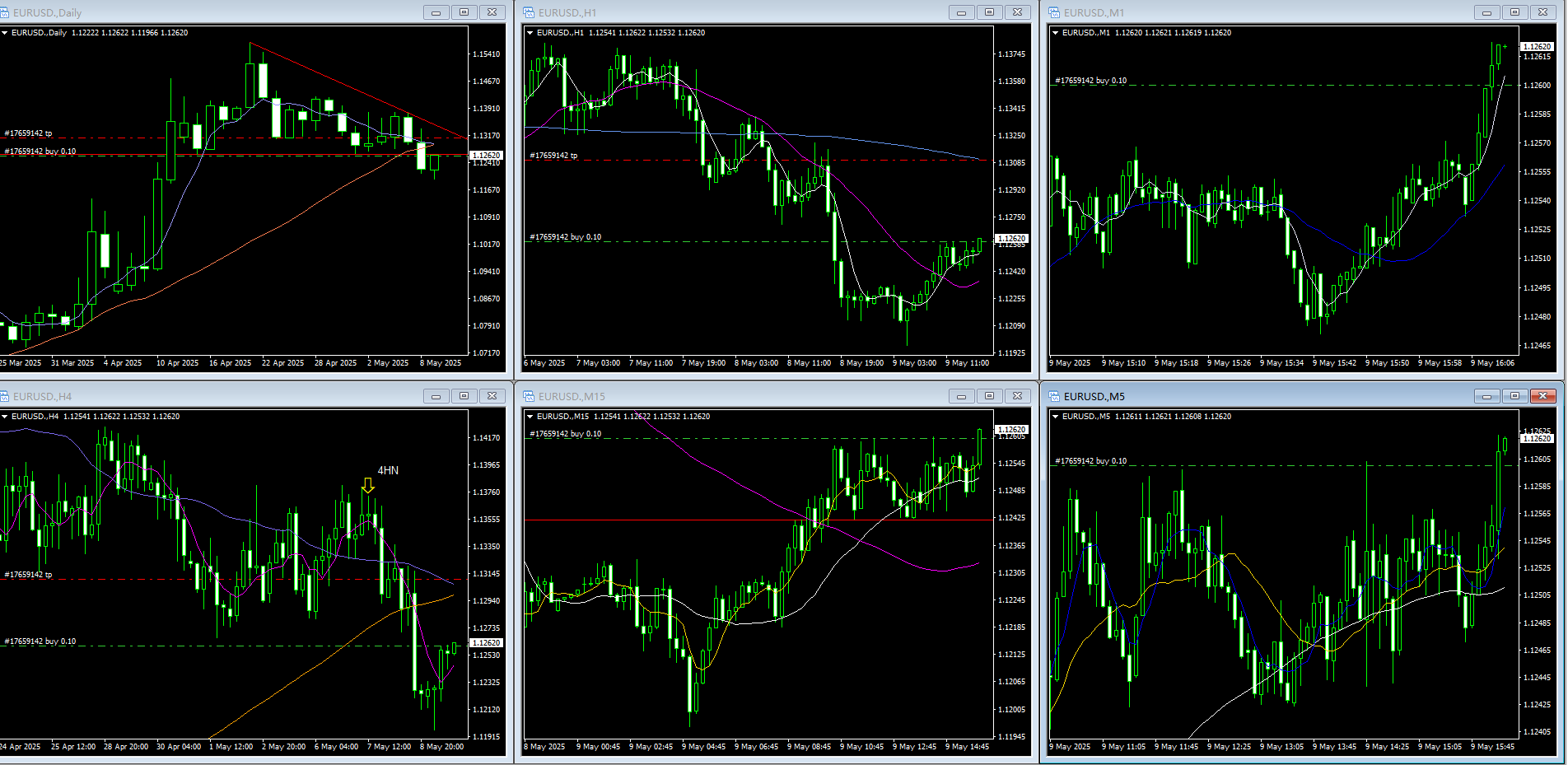Expand the triangle beside EURUSD.,H4 chart label
The height and width of the screenshot is (765, 1568).
click(5, 417)
